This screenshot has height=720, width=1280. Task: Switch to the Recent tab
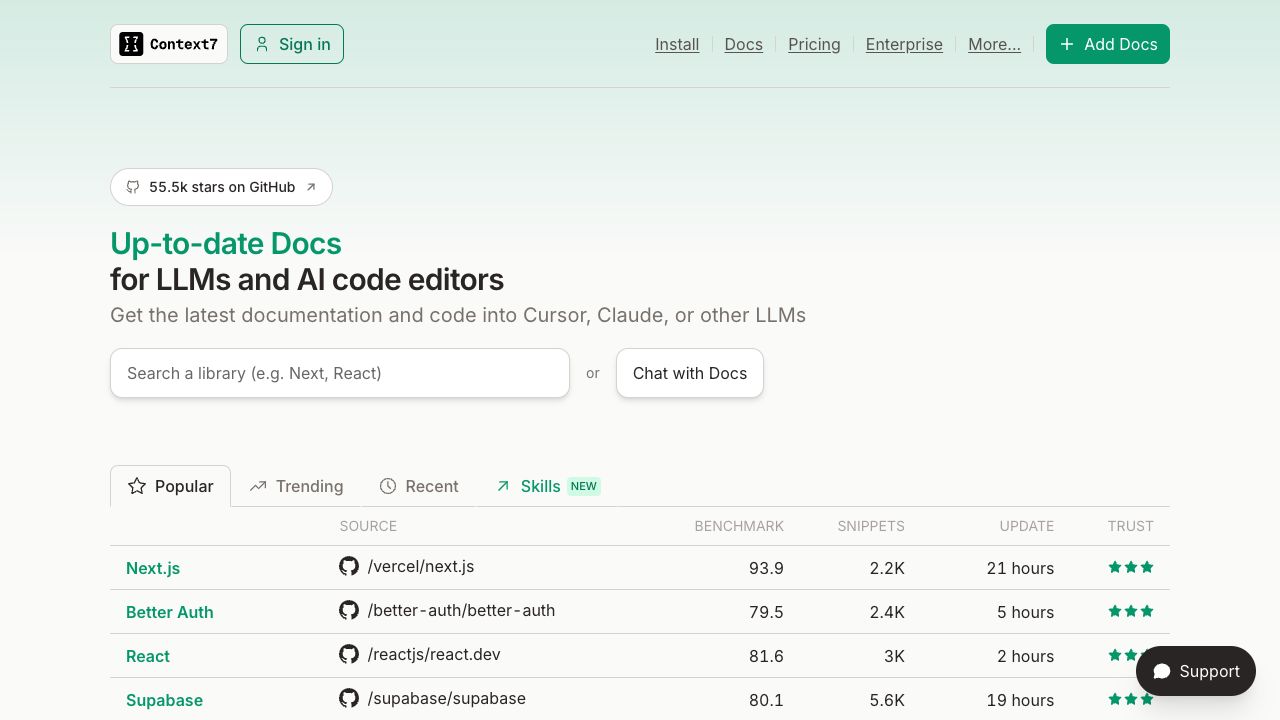click(419, 486)
